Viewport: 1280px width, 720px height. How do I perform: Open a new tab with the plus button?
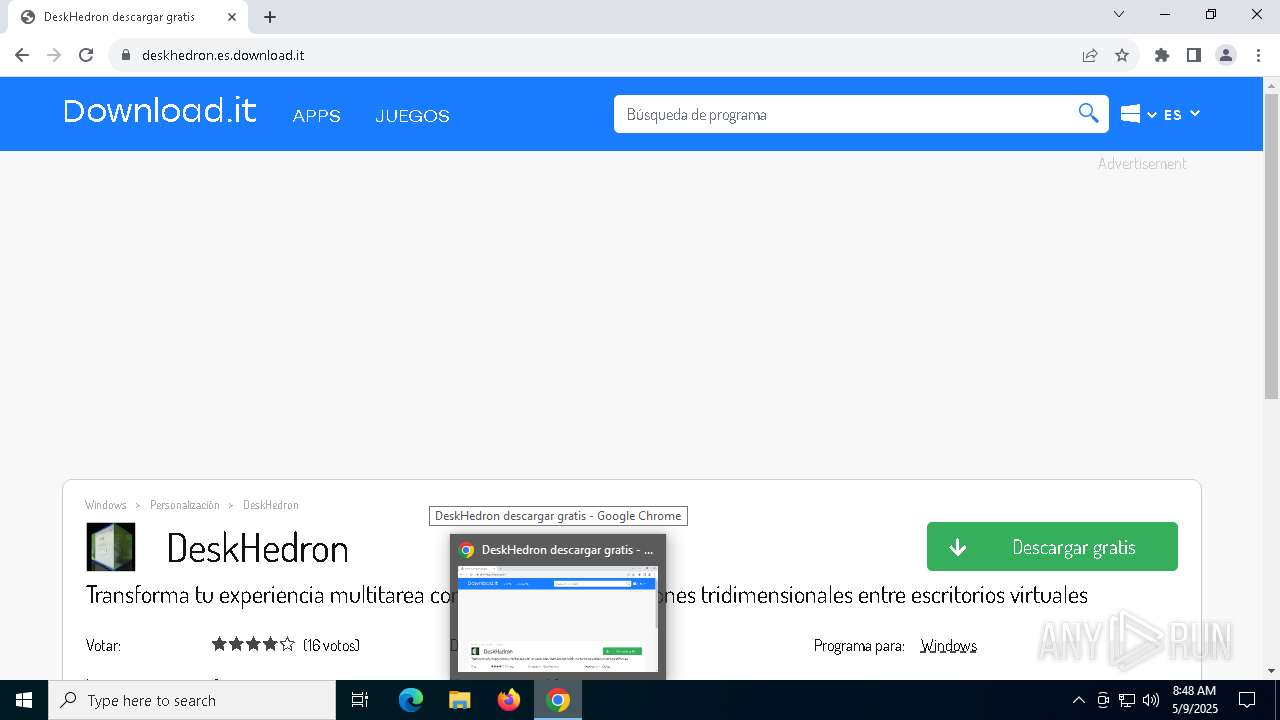[x=270, y=17]
